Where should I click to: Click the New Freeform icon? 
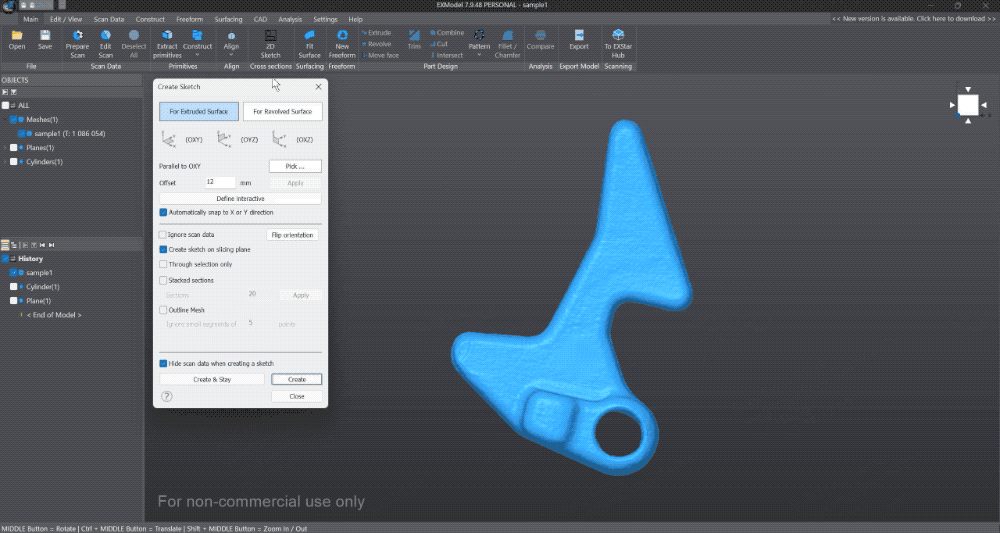click(x=342, y=35)
